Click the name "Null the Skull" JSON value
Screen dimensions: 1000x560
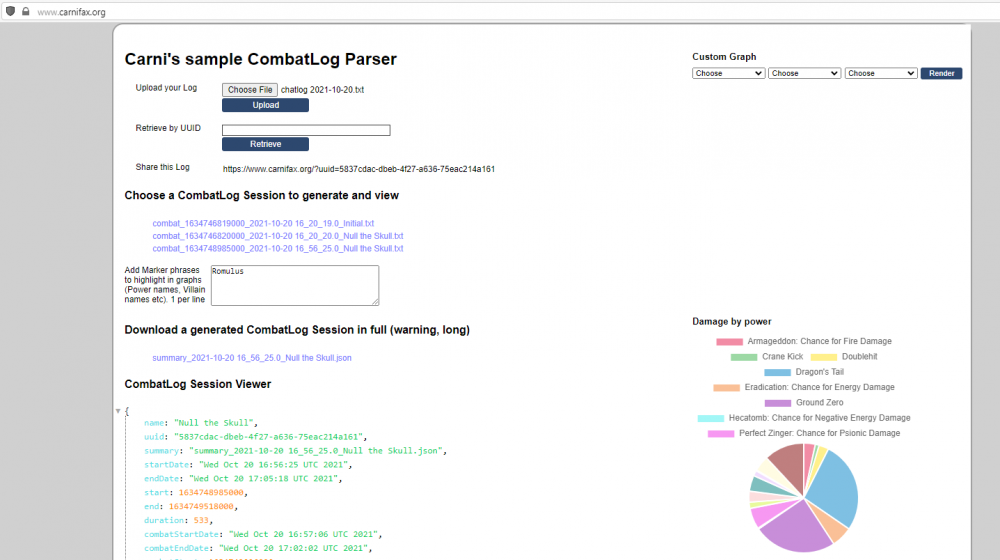(x=214, y=423)
